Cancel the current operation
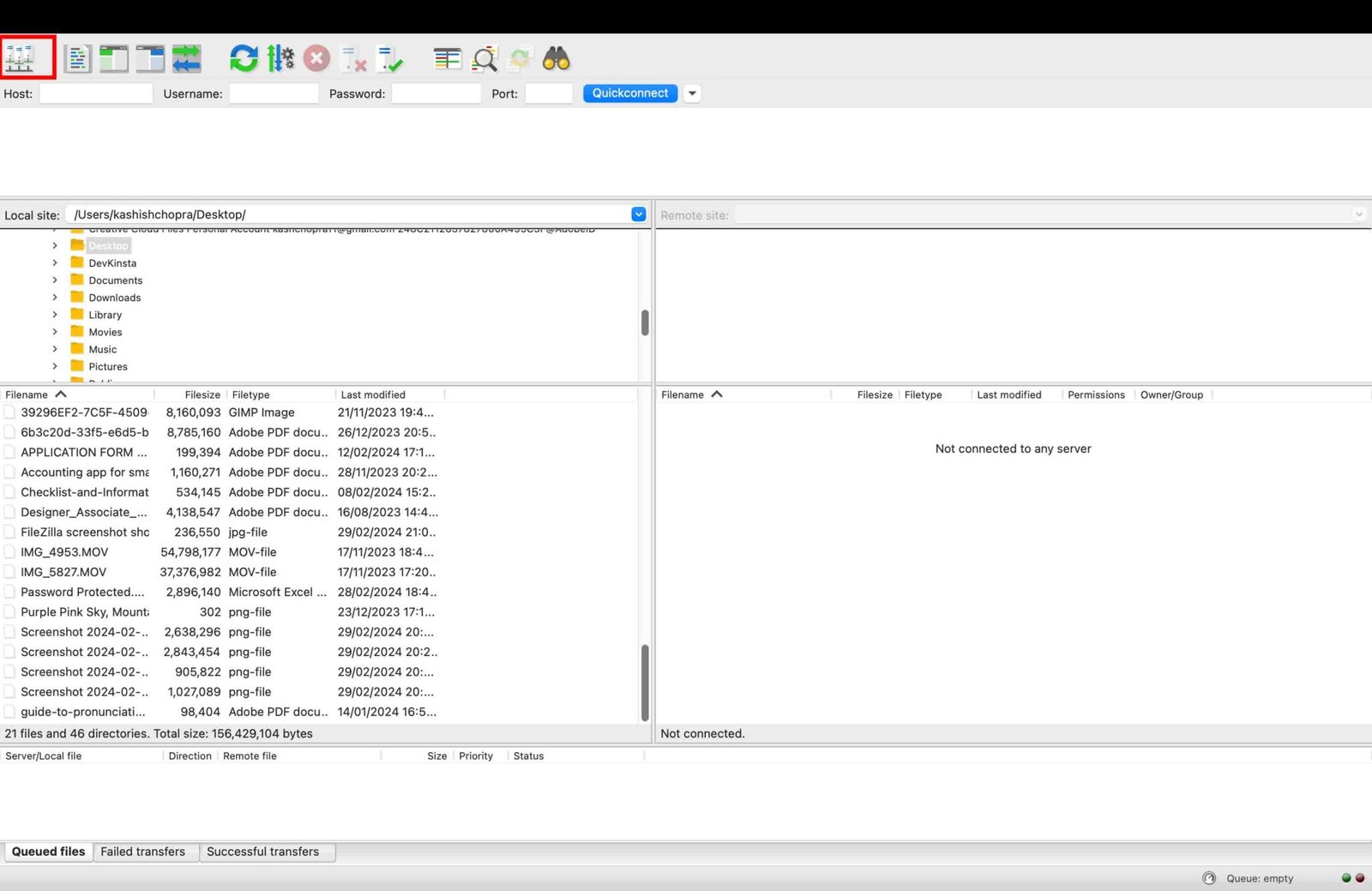This screenshot has width=1372, height=891. [x=316, y=57]
